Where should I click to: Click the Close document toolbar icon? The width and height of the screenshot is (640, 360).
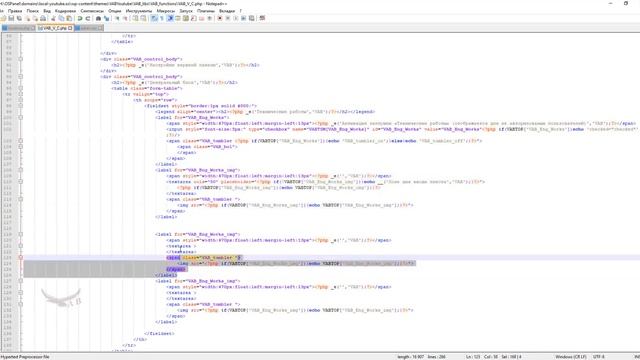(28, 18)
